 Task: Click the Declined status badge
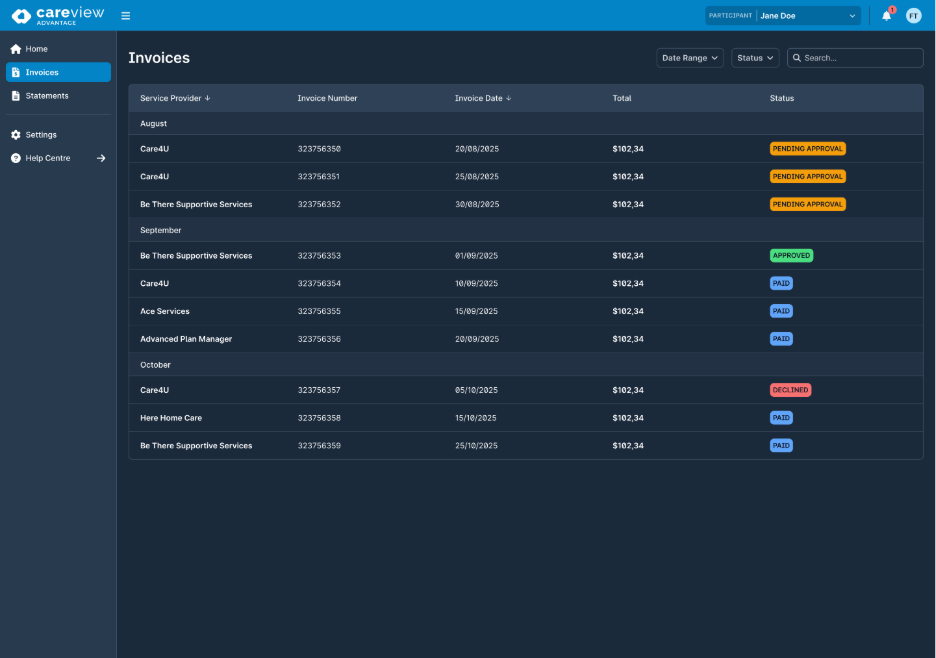(x=790, y=390)
